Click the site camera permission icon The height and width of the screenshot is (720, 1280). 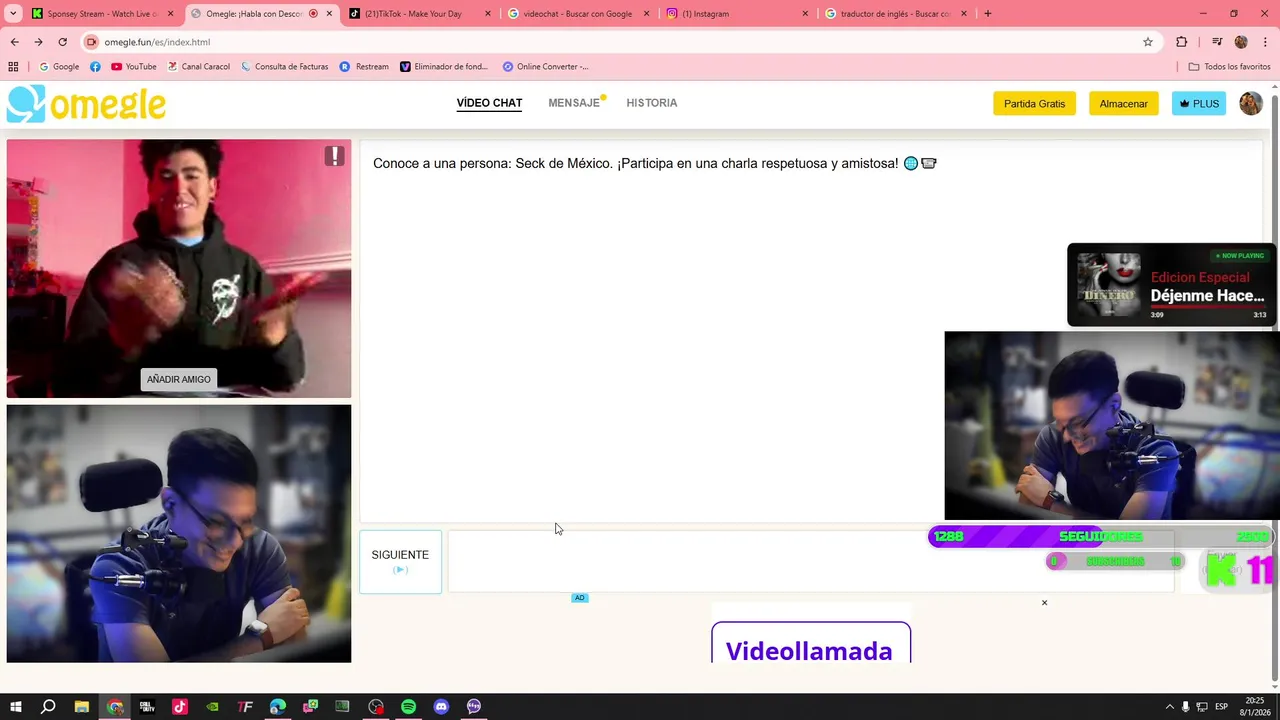(x=92, y=42)
